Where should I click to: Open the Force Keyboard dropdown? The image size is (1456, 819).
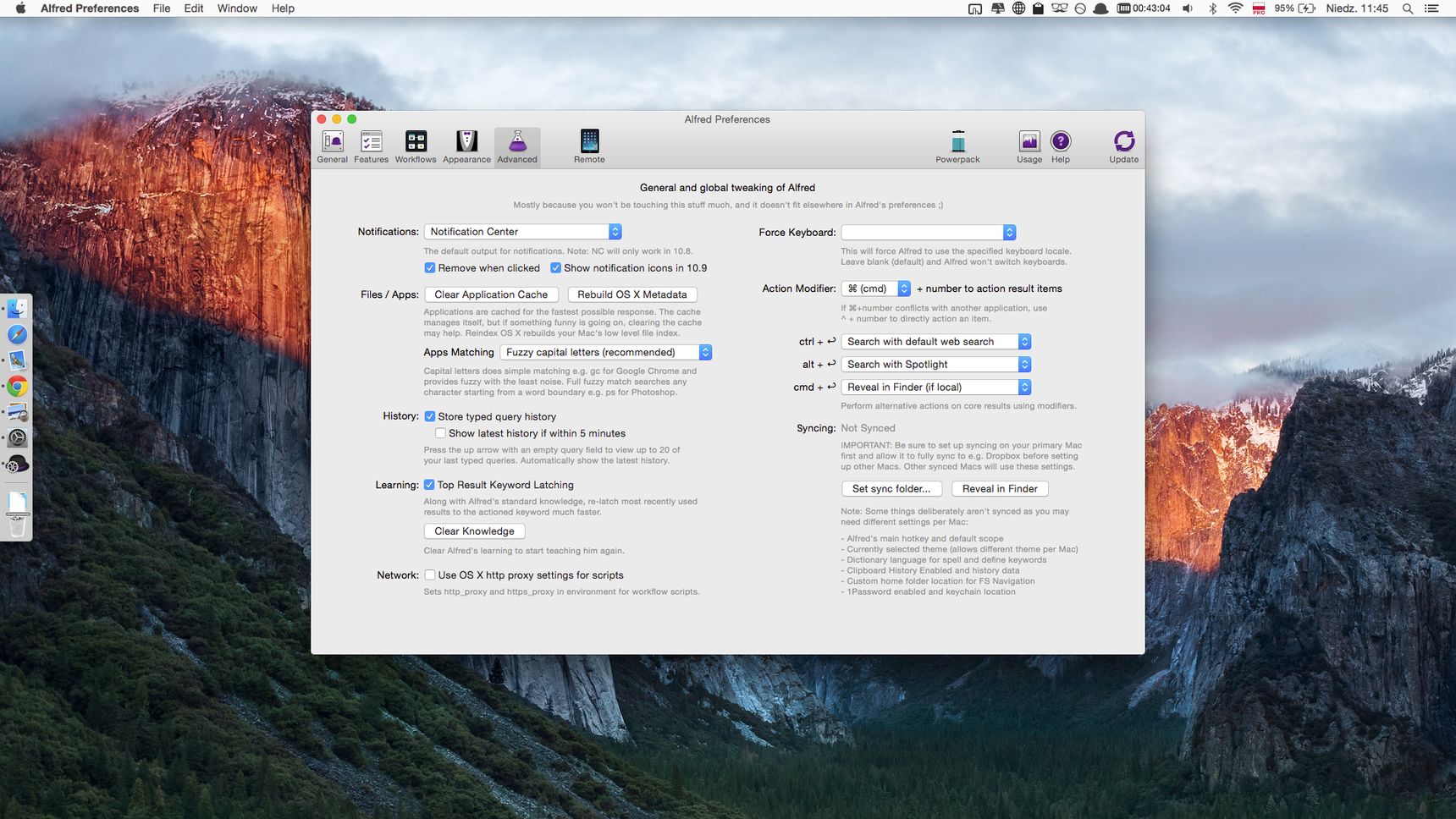(x=929, y=233)
